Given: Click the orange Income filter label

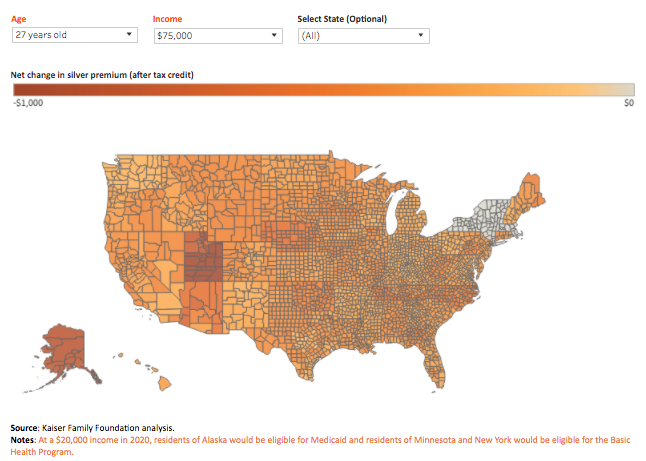Looking at the screenshot, I should tap(168, 18).
